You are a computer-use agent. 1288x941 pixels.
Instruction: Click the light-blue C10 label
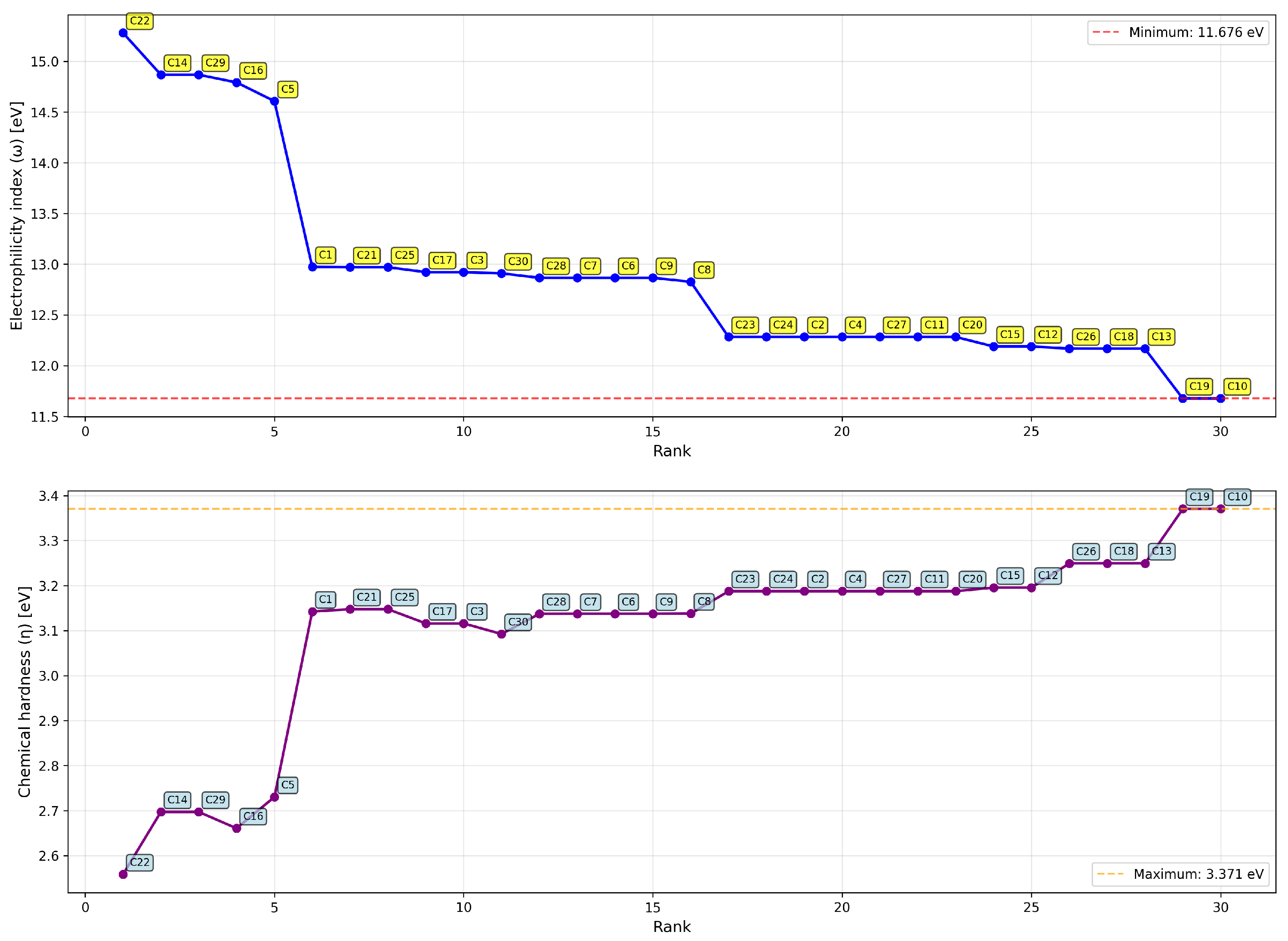pyautogui.click(x=1237, y=497)
